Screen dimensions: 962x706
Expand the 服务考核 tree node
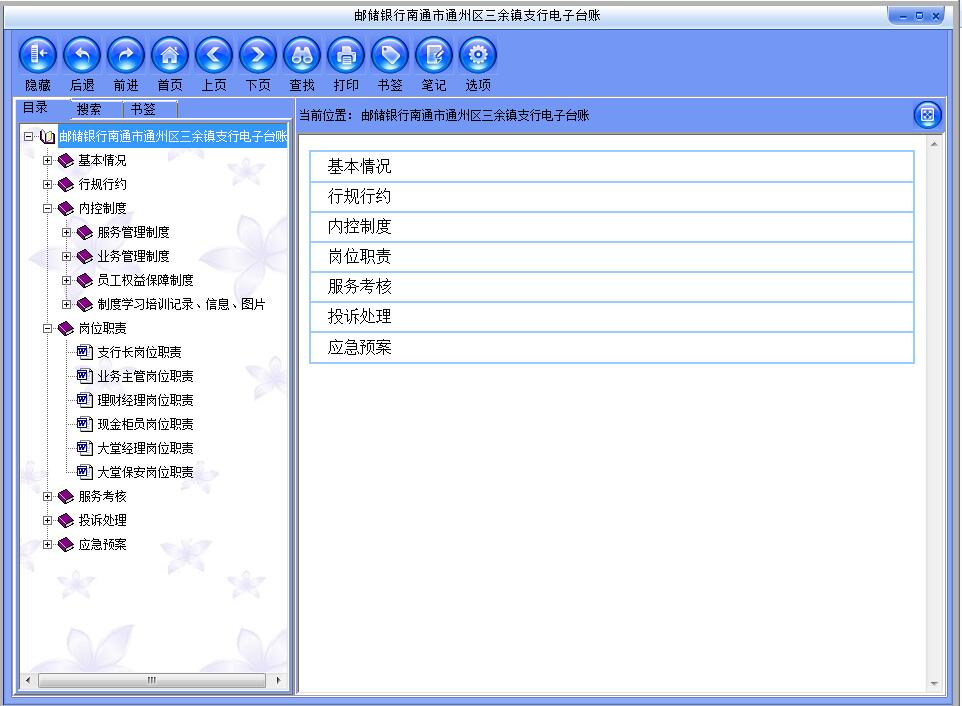click(47, 497)
